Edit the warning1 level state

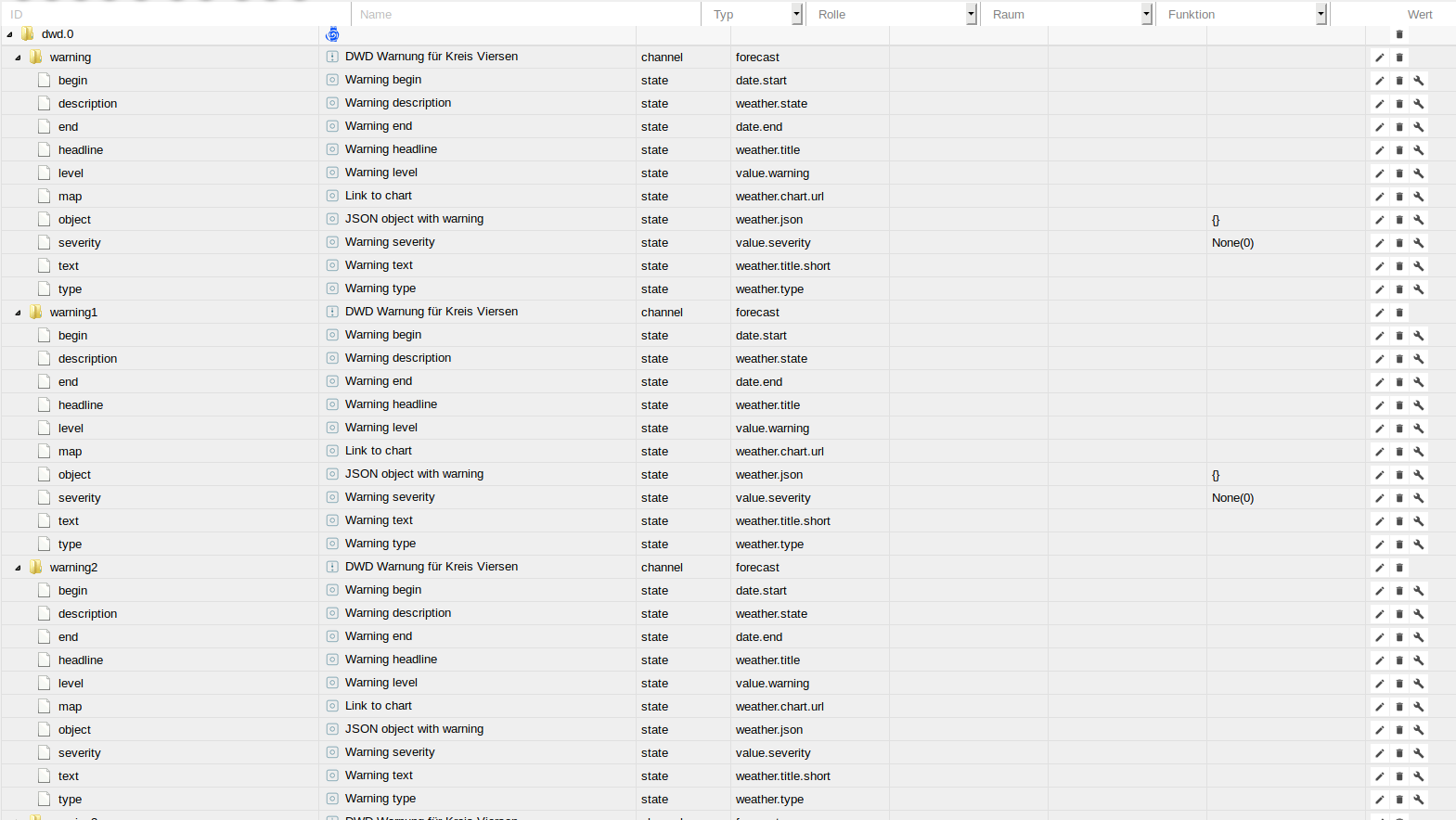(x=1380, y=429)
